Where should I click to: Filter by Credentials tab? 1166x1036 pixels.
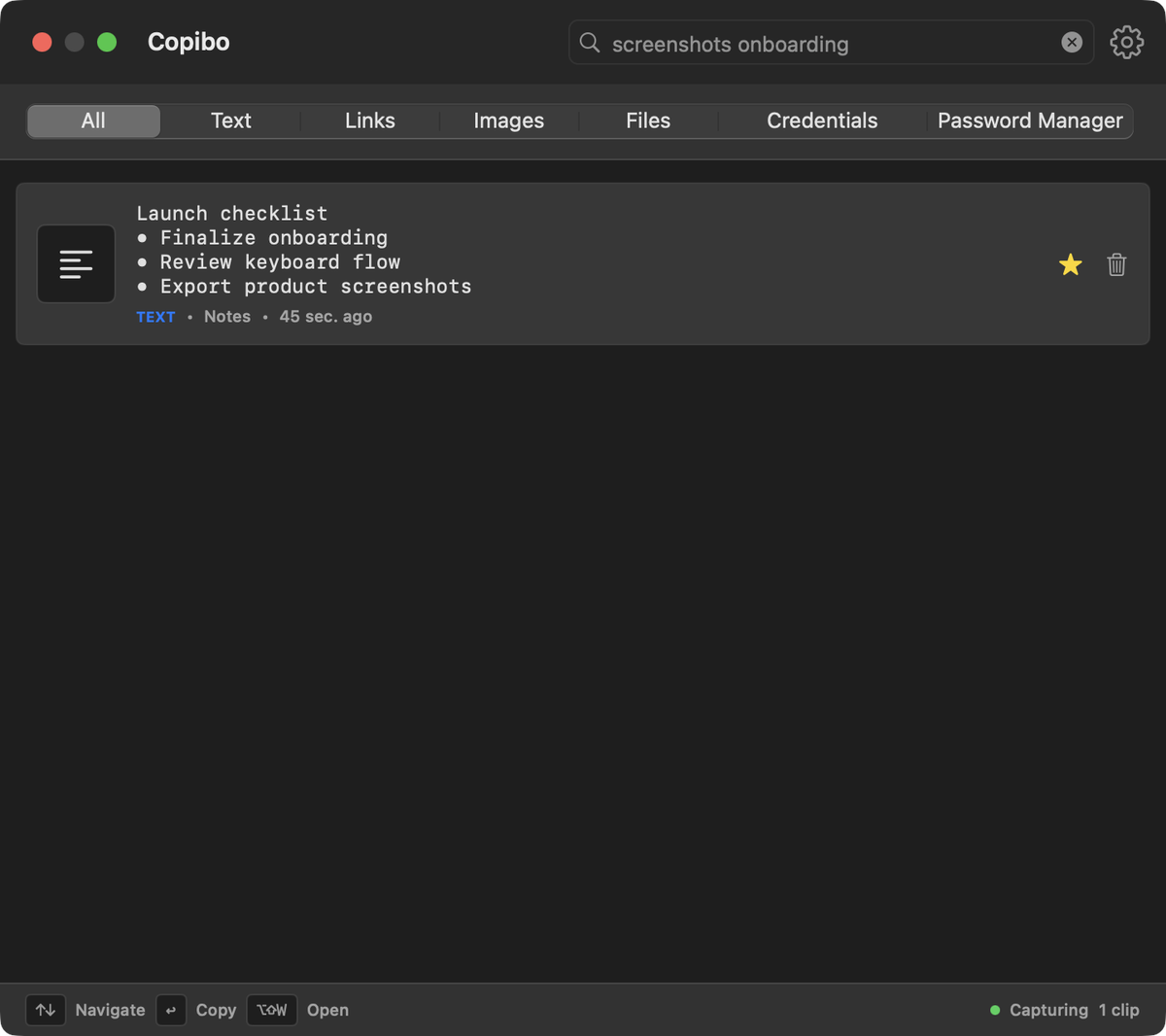tap(822, 121)
